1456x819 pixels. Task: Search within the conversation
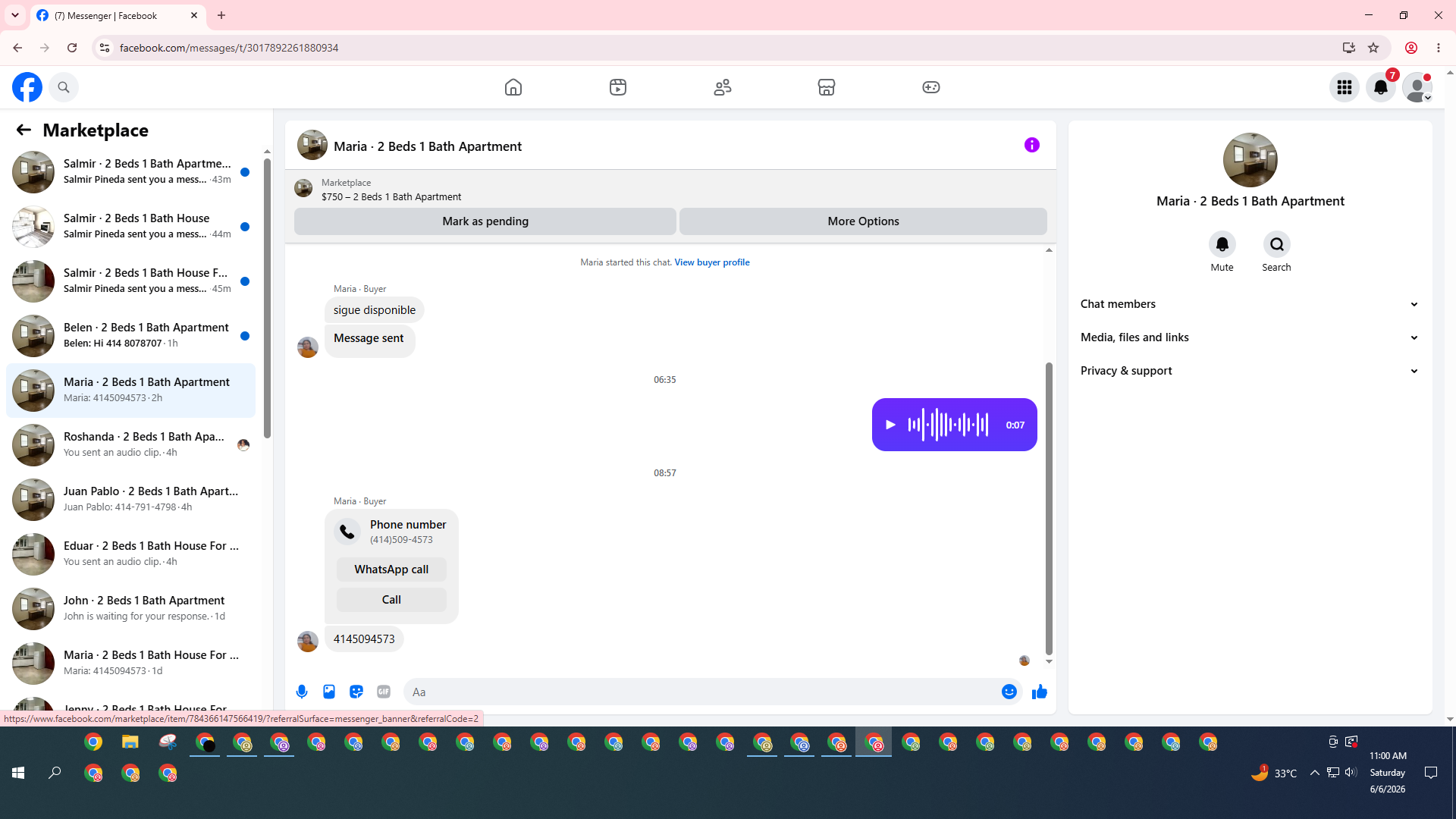[1277, 244]
